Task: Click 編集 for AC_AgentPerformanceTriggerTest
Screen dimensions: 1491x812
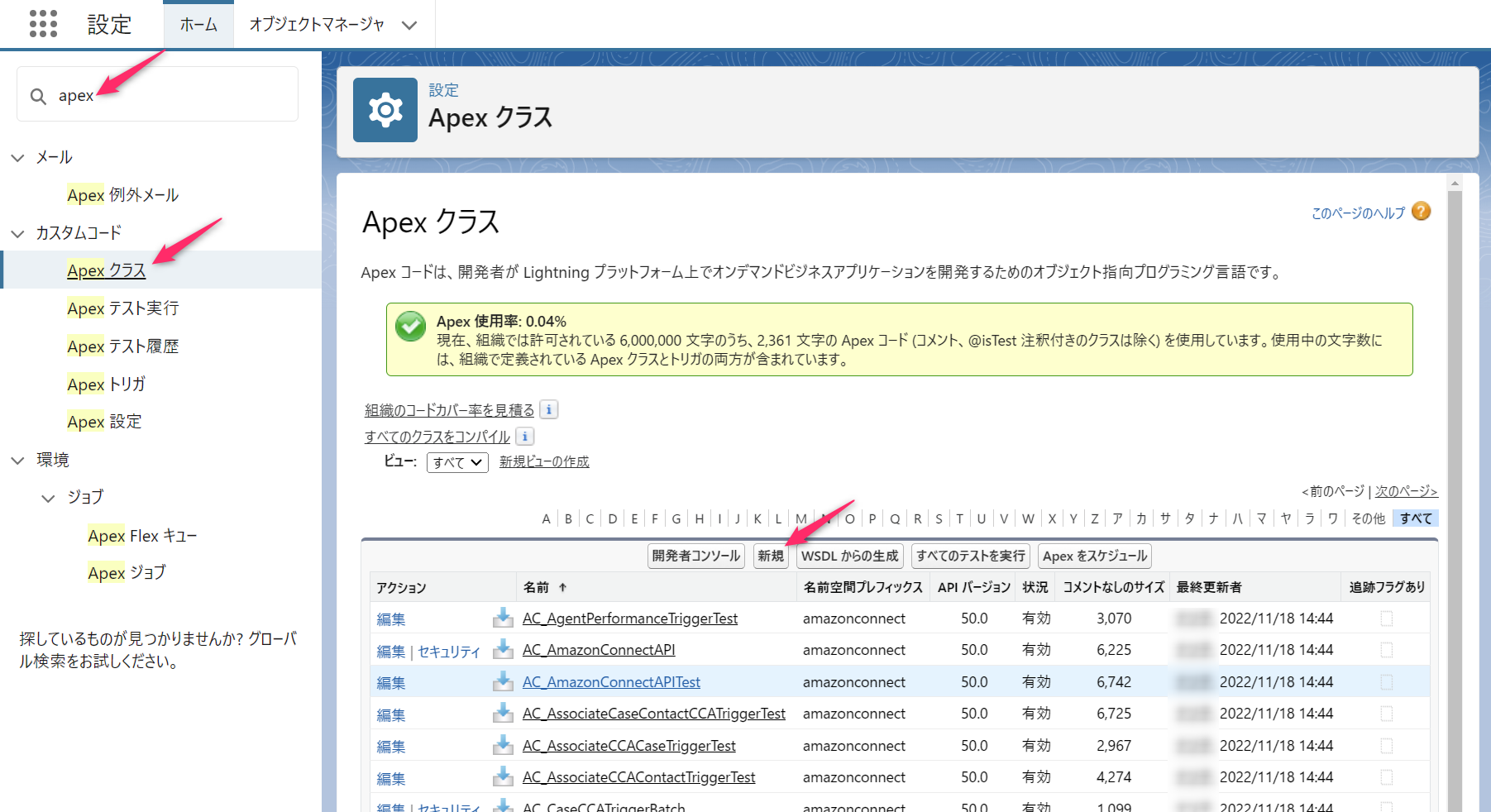Action: [x=391, y=619]
